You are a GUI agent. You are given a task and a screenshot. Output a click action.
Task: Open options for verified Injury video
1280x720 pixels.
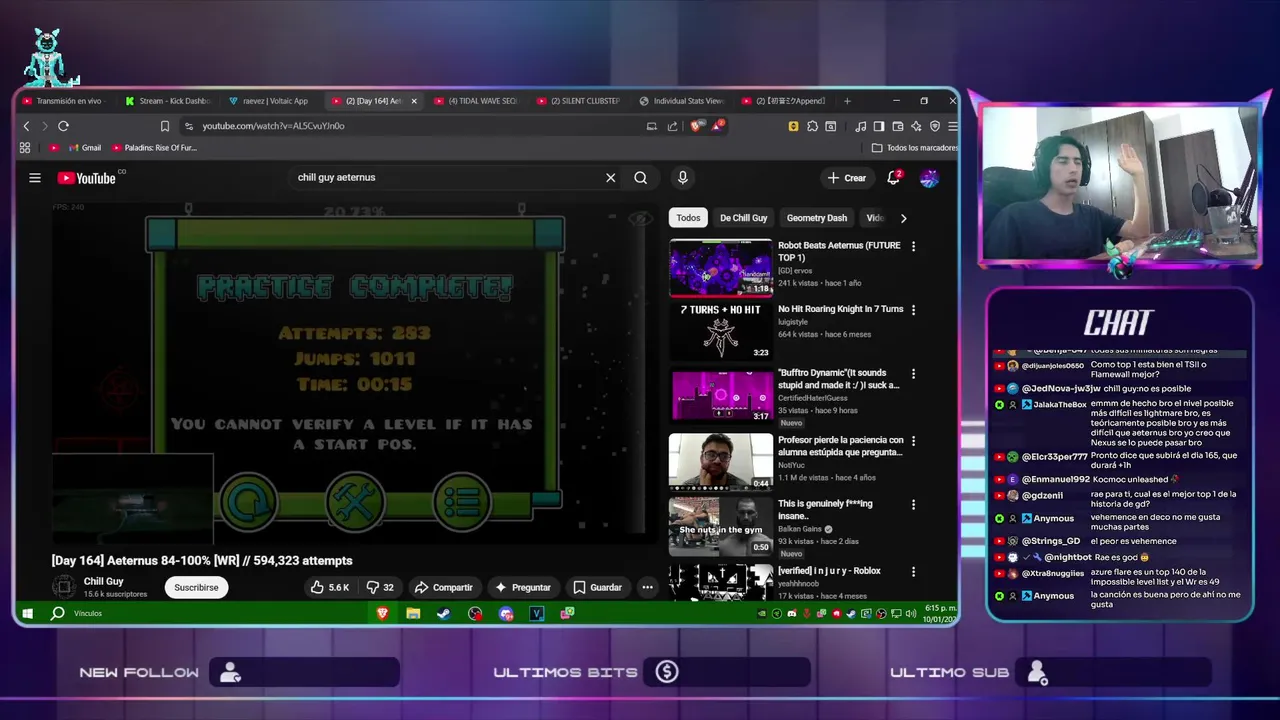(913, 571)
